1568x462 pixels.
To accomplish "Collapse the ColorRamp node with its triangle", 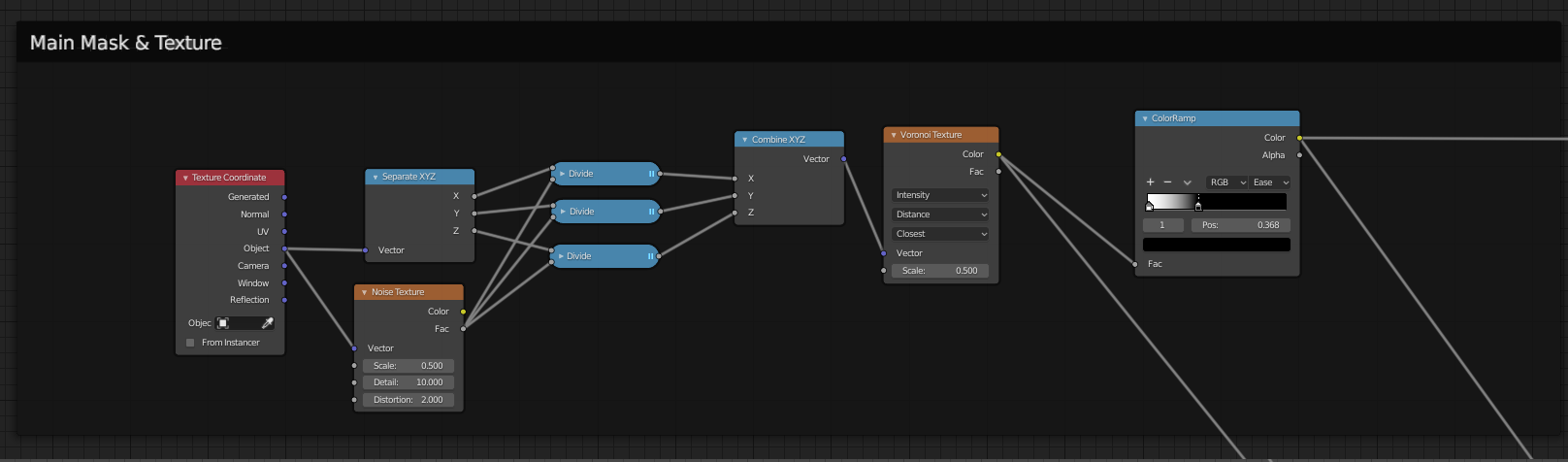I will 1145,118.
